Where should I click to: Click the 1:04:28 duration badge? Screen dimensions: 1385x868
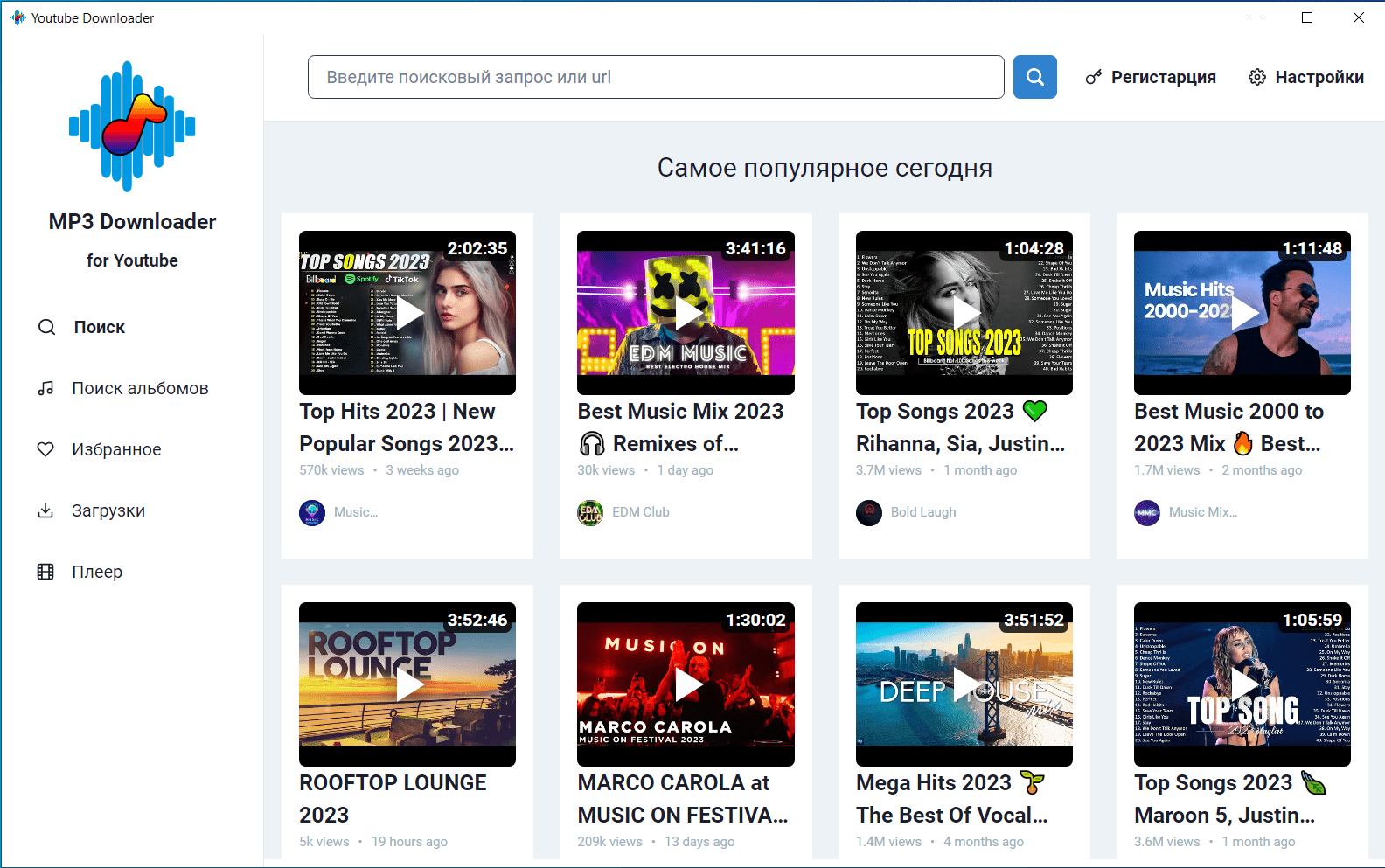pyautogui.click(x=1034, y=248)
